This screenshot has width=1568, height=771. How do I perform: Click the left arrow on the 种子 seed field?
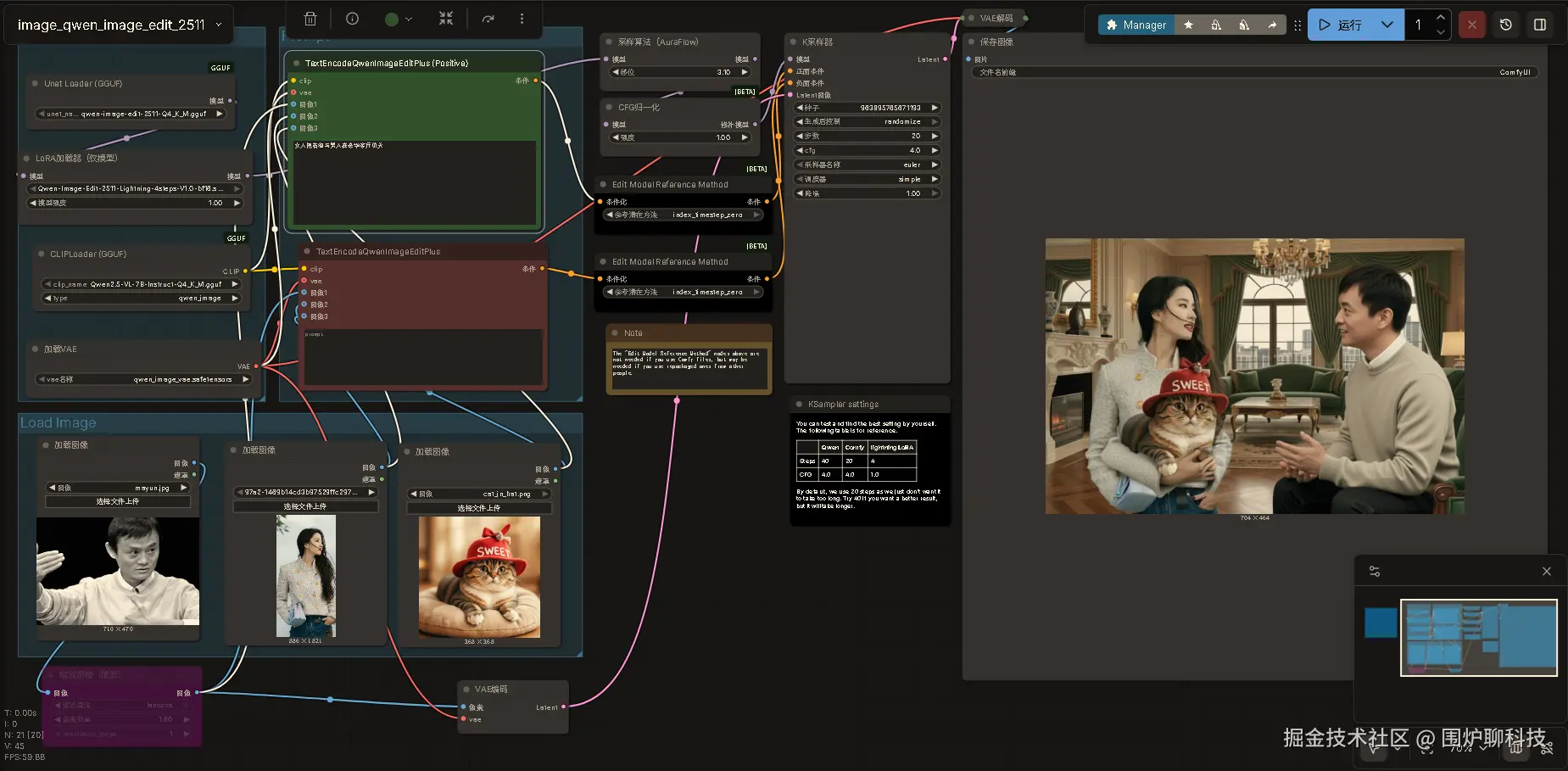[x=799, y=108]
